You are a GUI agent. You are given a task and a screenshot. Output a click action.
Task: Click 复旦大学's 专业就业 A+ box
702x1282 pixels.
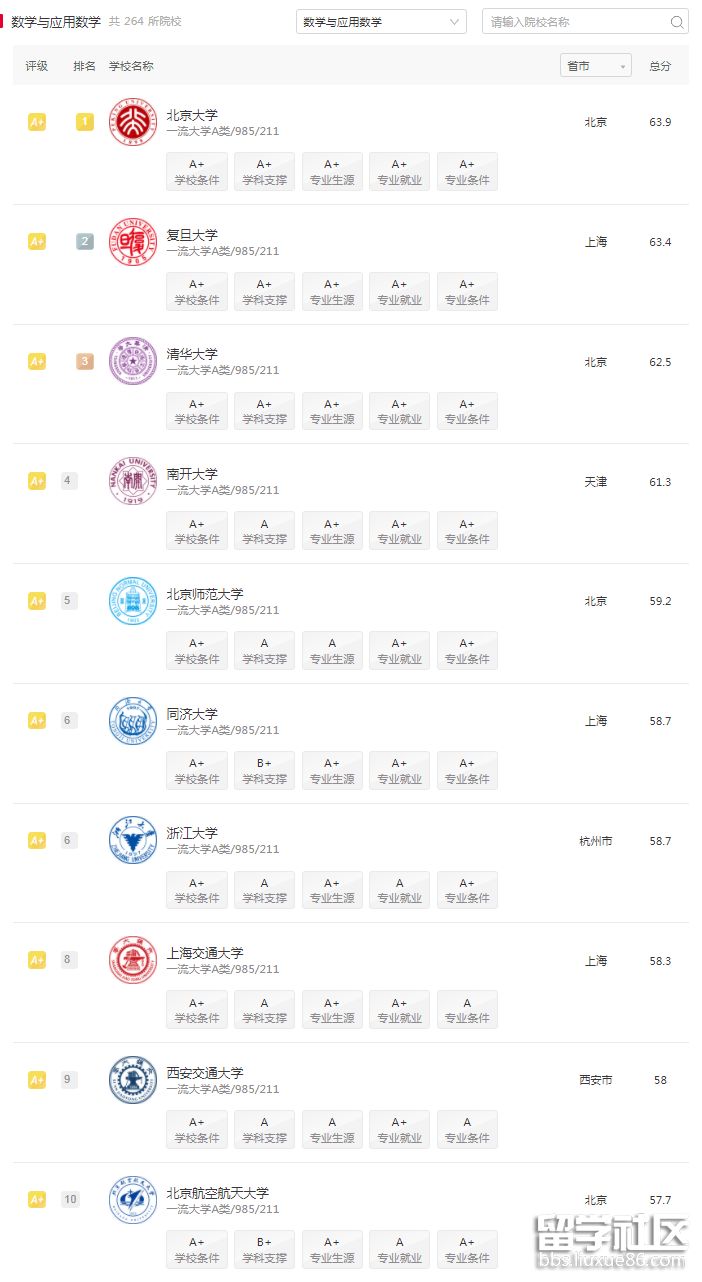[x=399, y=291]
